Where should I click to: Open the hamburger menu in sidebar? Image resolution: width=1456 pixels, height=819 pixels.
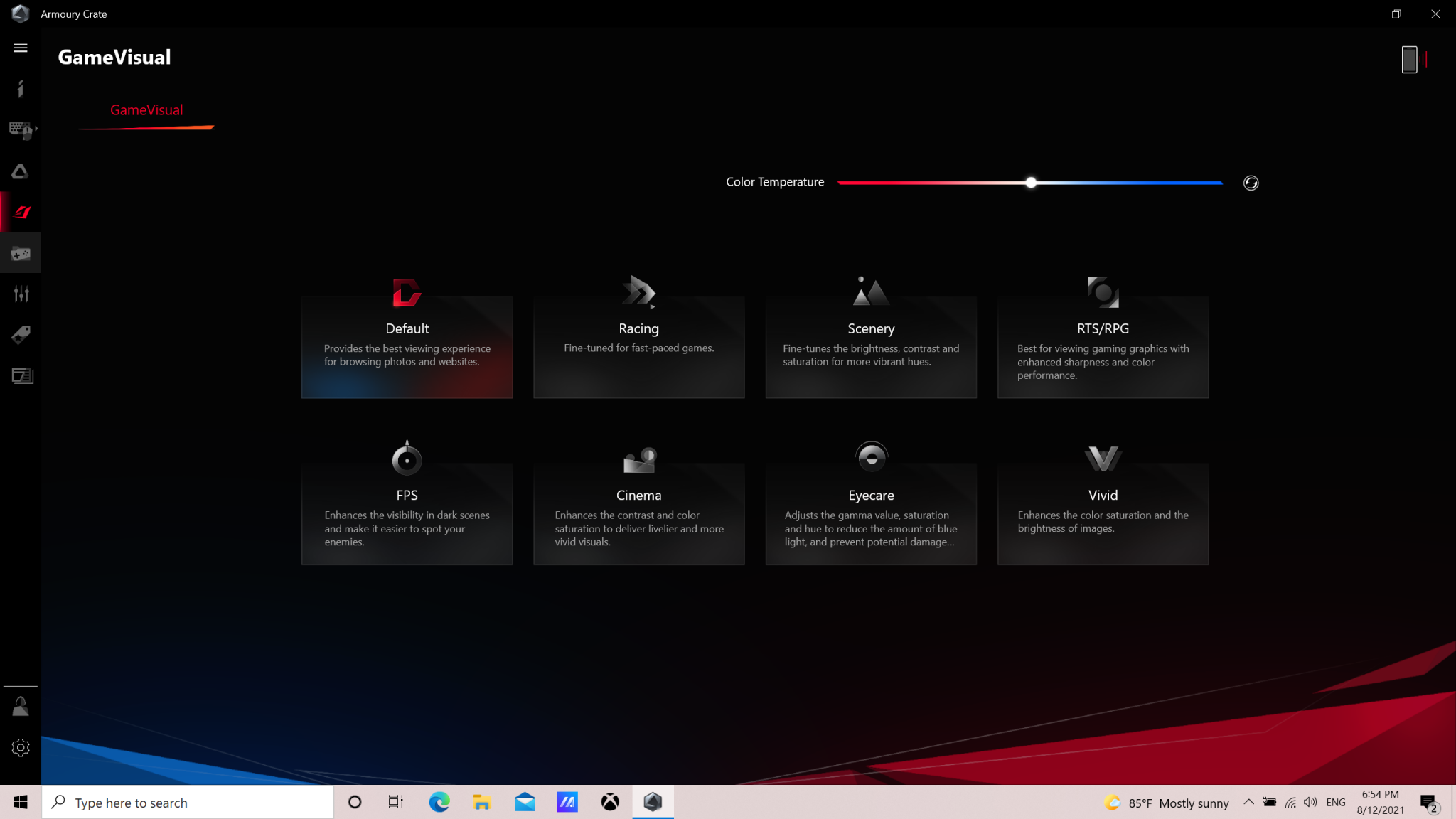pos(20,48)
